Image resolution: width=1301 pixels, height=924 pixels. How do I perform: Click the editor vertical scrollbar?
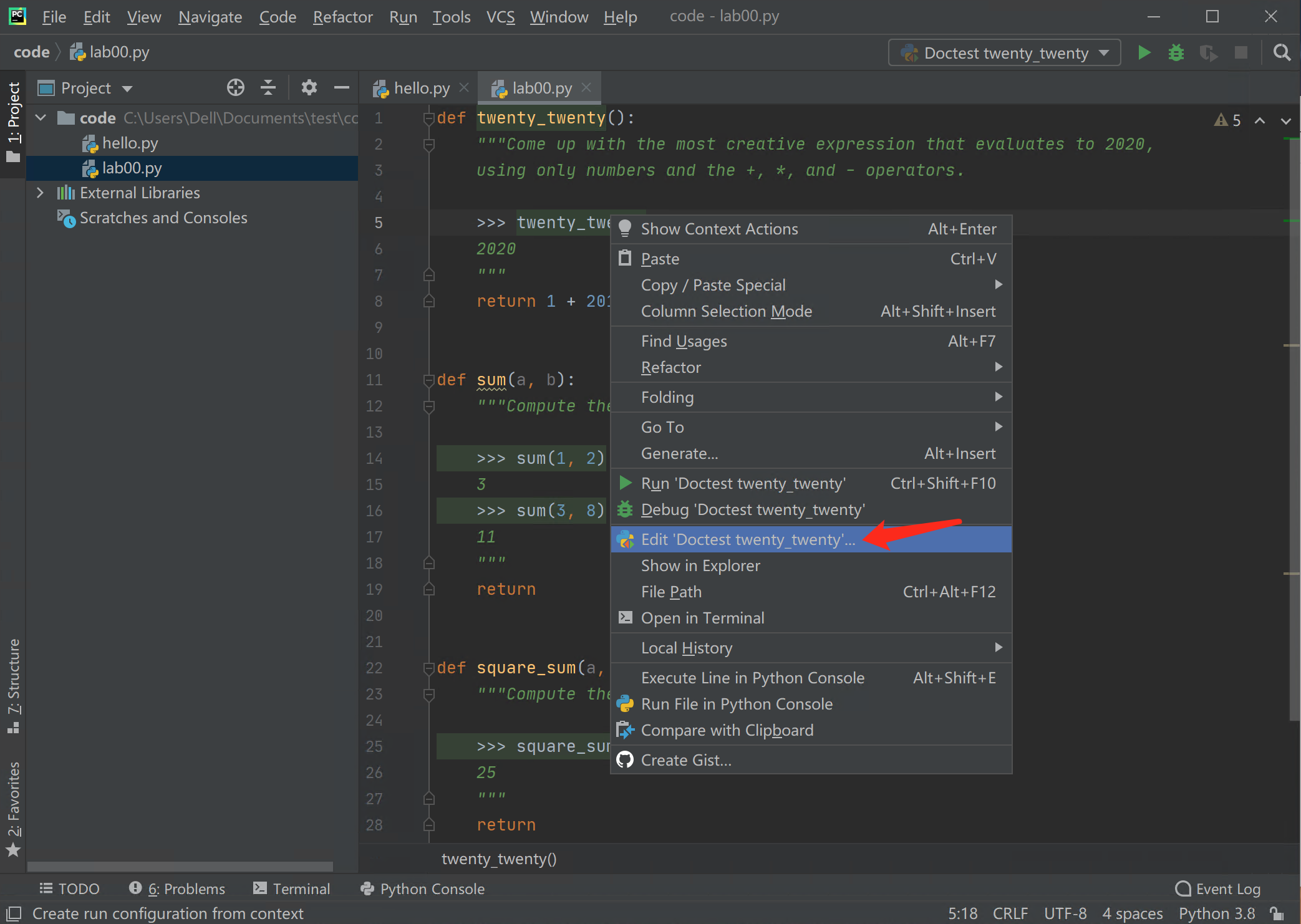[x=1294, y=436]
